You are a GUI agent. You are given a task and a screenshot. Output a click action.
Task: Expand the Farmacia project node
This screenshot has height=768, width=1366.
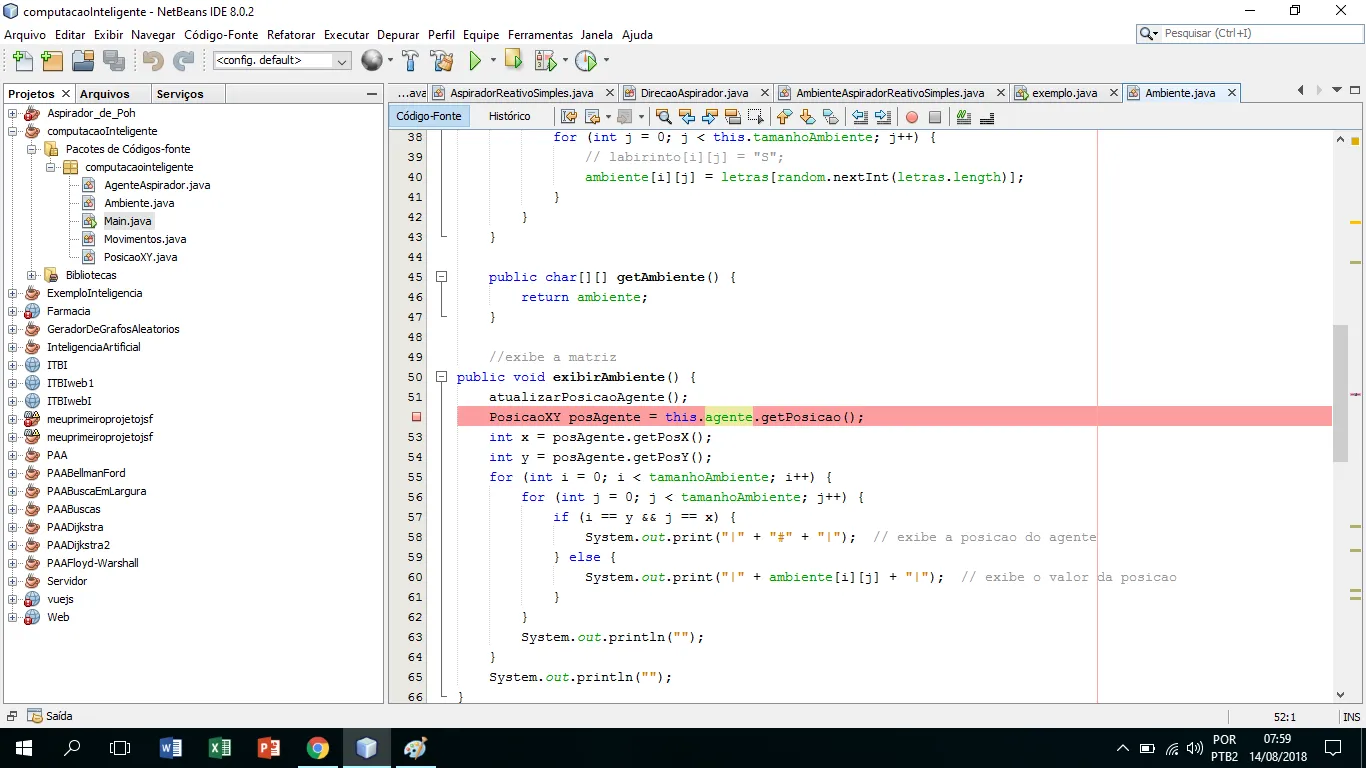click(x=13, y=311)
